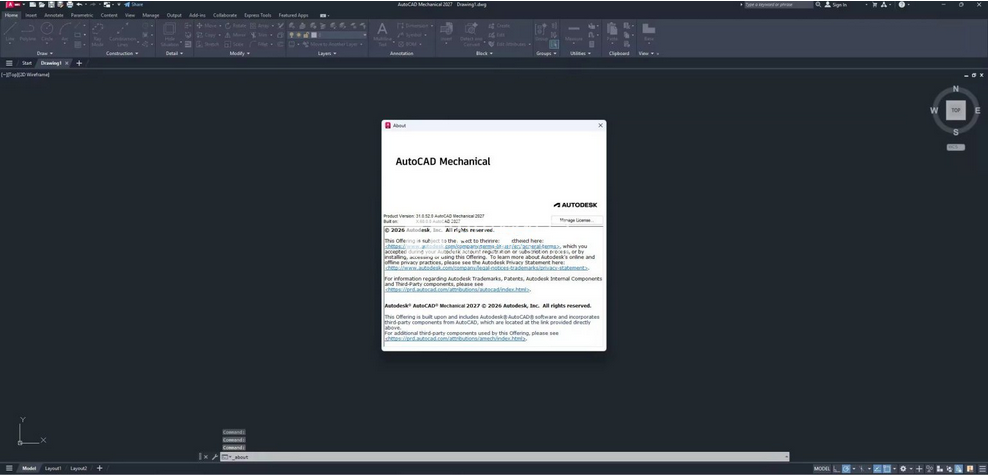Open the Annotate ribbon tab

tap(55, 15)
